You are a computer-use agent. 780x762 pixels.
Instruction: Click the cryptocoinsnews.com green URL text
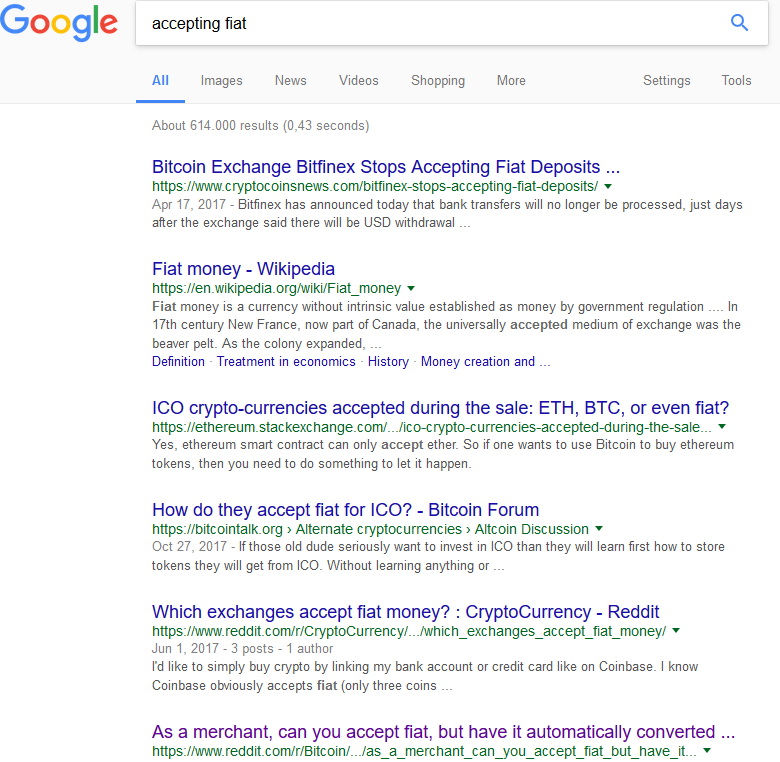pyautogui.click(x=375, y=187)
